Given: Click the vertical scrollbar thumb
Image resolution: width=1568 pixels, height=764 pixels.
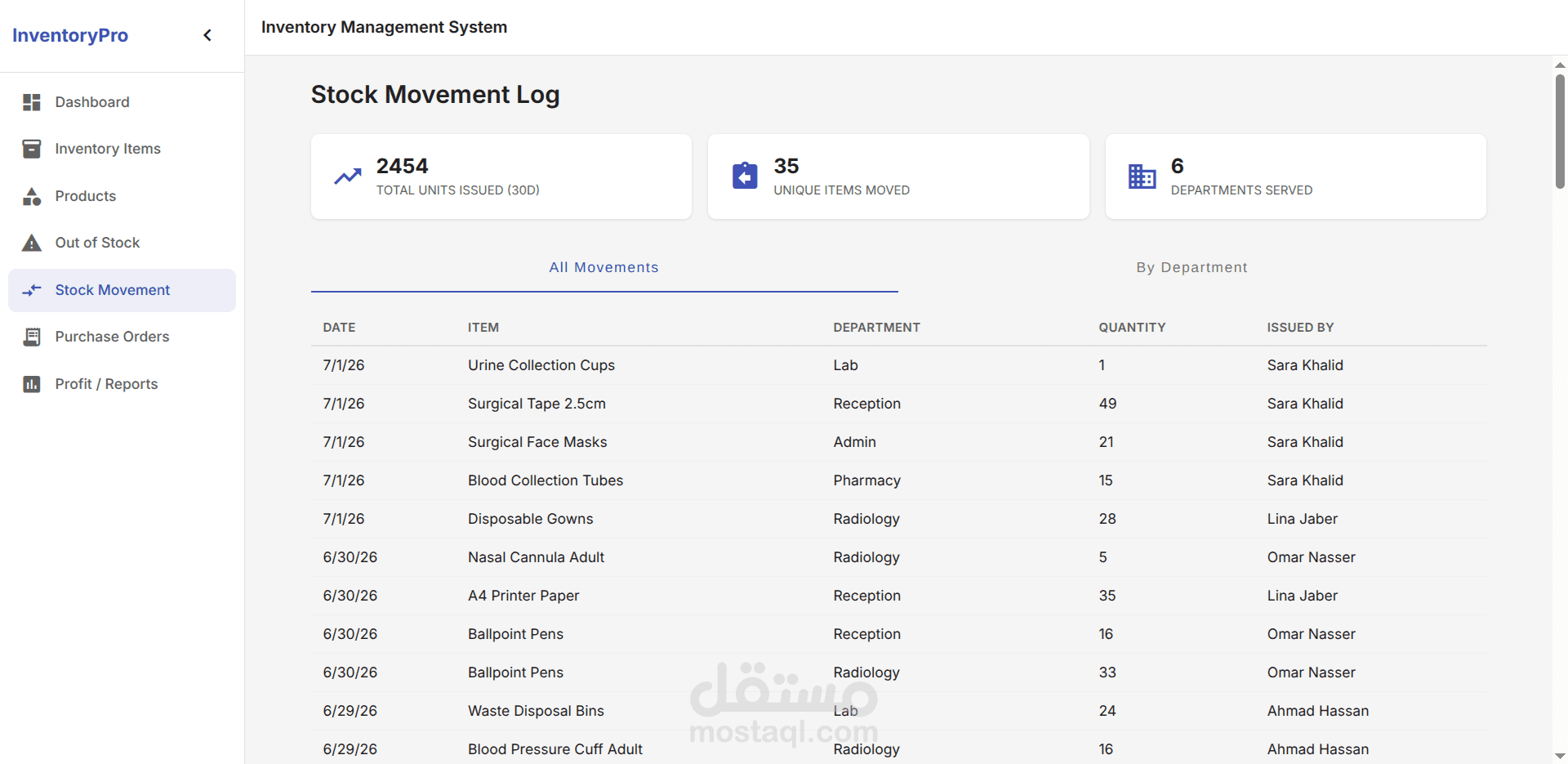Looking at the screenshot, I should [x=1560, y=131].
